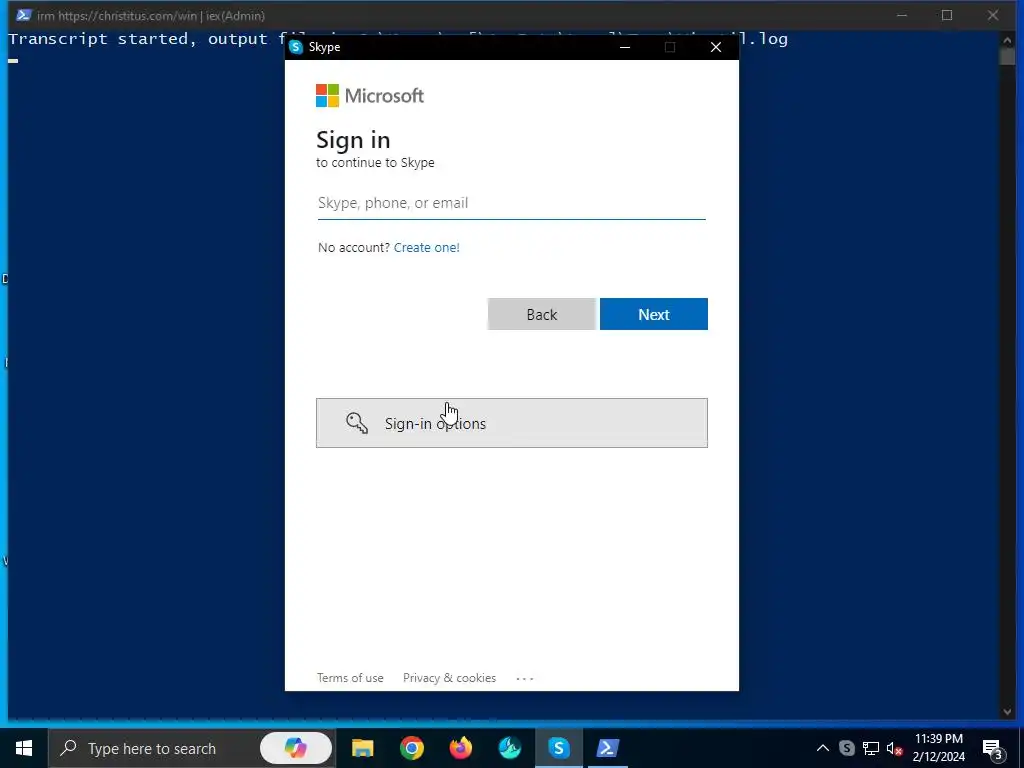Select the Skype taskbar icon
Image resolution: width=1024 pixels, height=768 pixels.
point(558,748)
